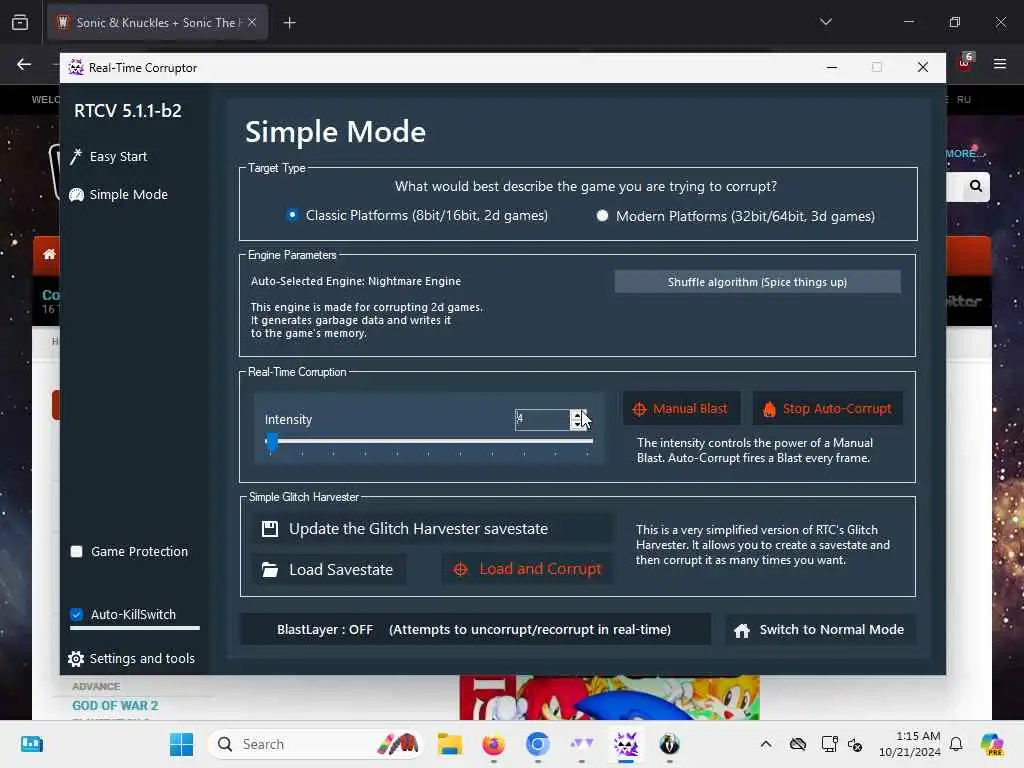This screenshot has width=1024, height=768.
Task: Open File Explorer from the taskbar
Action: [449, 744]
